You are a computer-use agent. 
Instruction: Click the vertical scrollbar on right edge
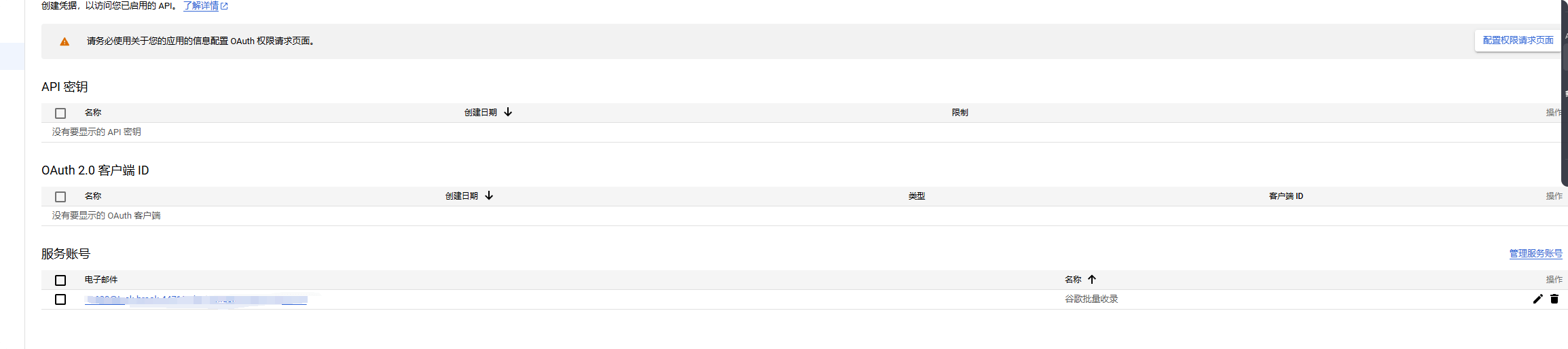[x=1565, y=93]
